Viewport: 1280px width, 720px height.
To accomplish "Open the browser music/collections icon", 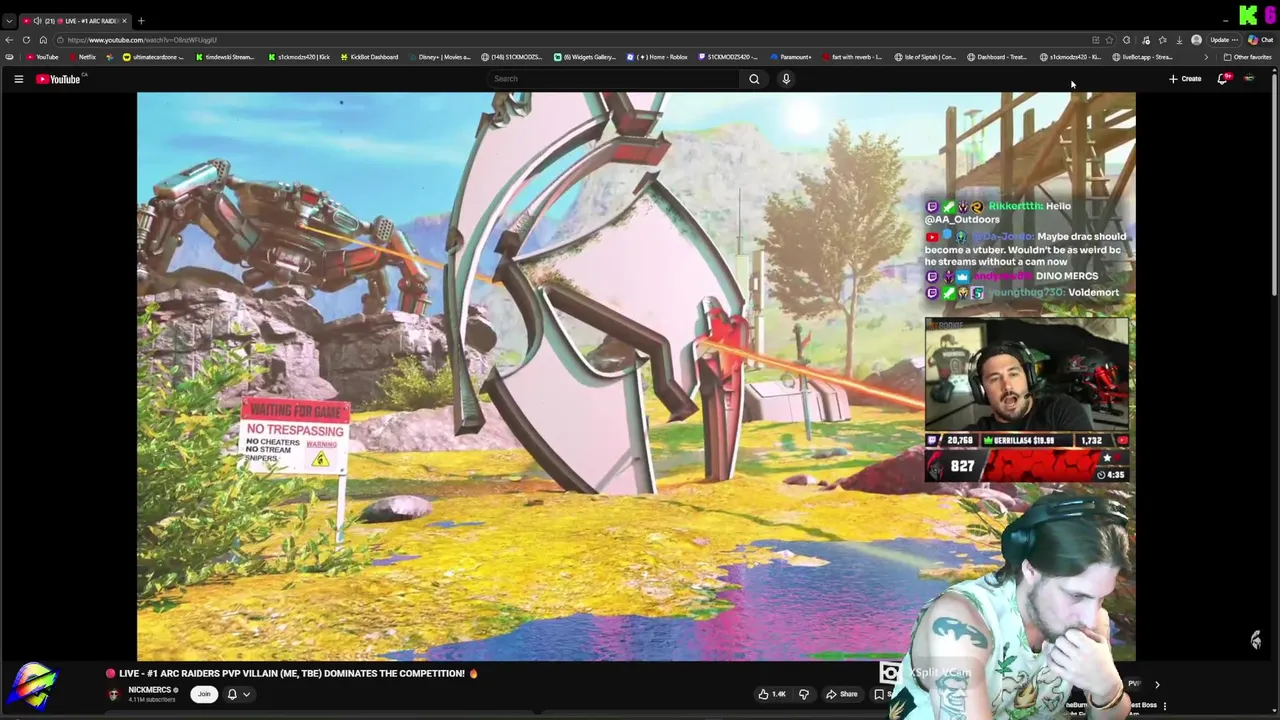I will (x=1145, y=40).
